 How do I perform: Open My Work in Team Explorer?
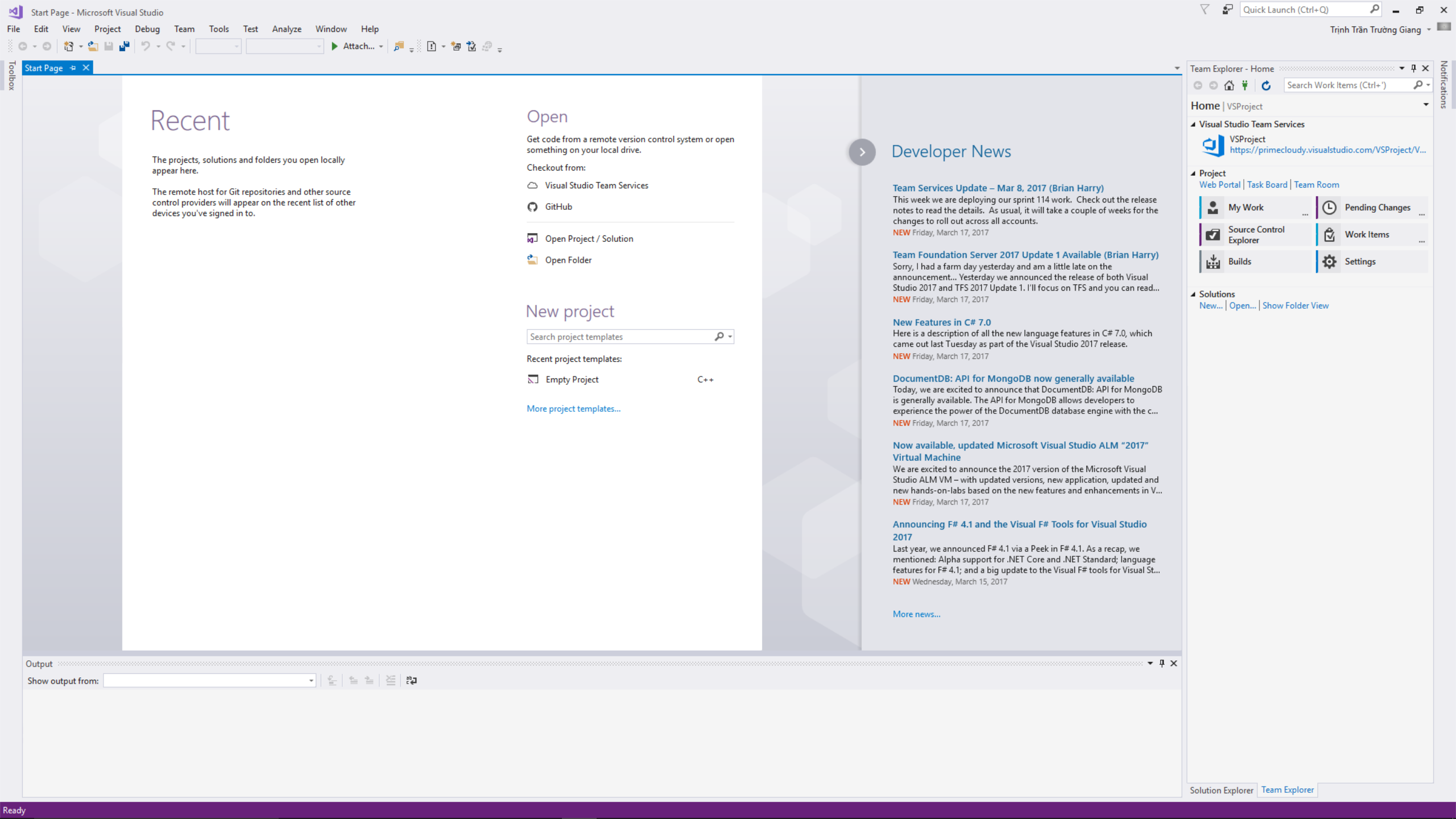[x=1255, y=208]
